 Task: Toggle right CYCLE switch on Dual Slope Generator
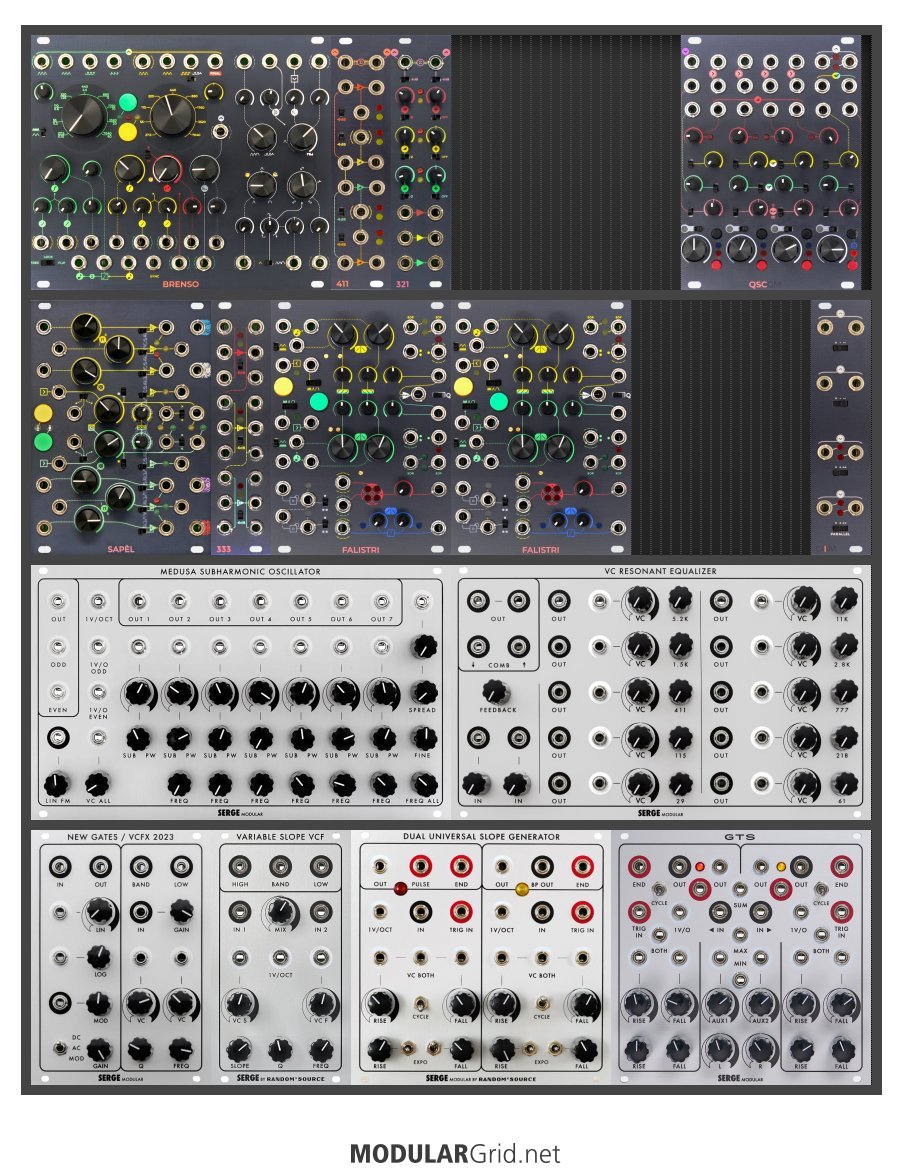pyautogui.click(x=542, y=1003)
